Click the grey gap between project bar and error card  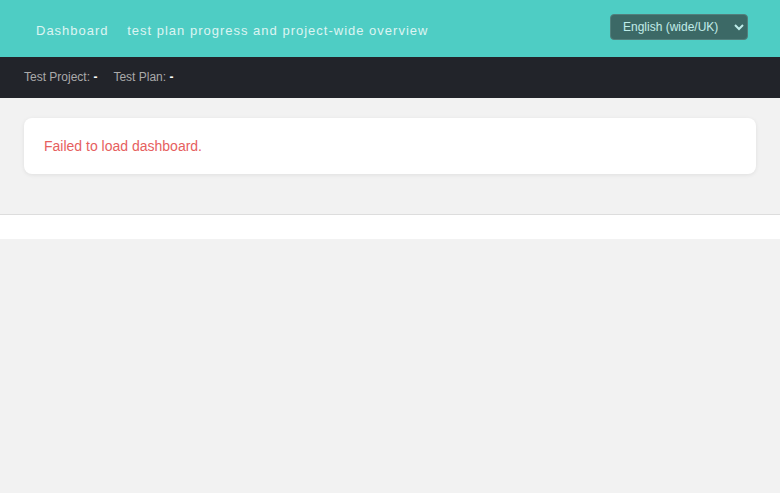point(390,108)
